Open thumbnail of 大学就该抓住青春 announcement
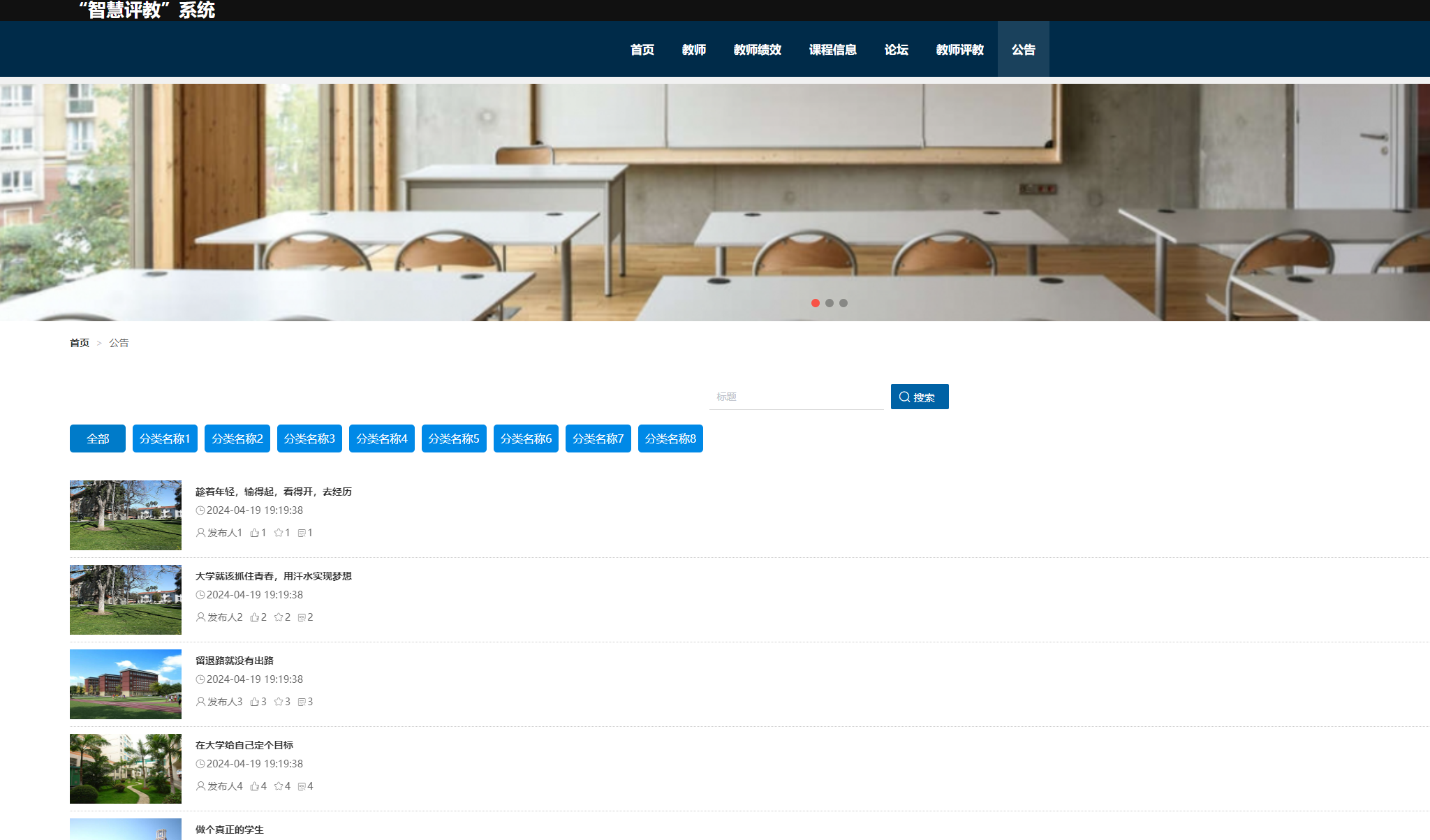This screenshot has width=1430, height=840. (x=126, y=600)
